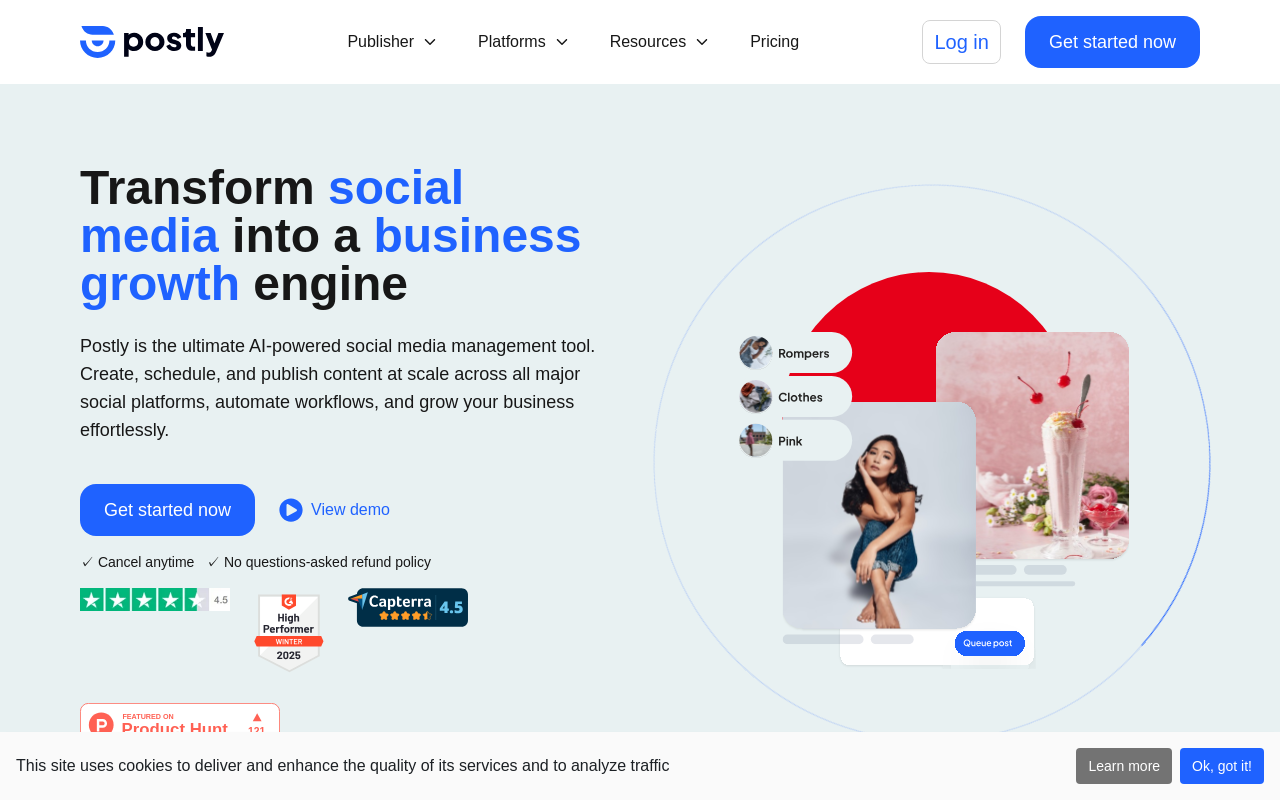The height and width of the screenshot is (800, 1280).
Task: Select the Pink tag chip
Action: (x=796, y=441)
